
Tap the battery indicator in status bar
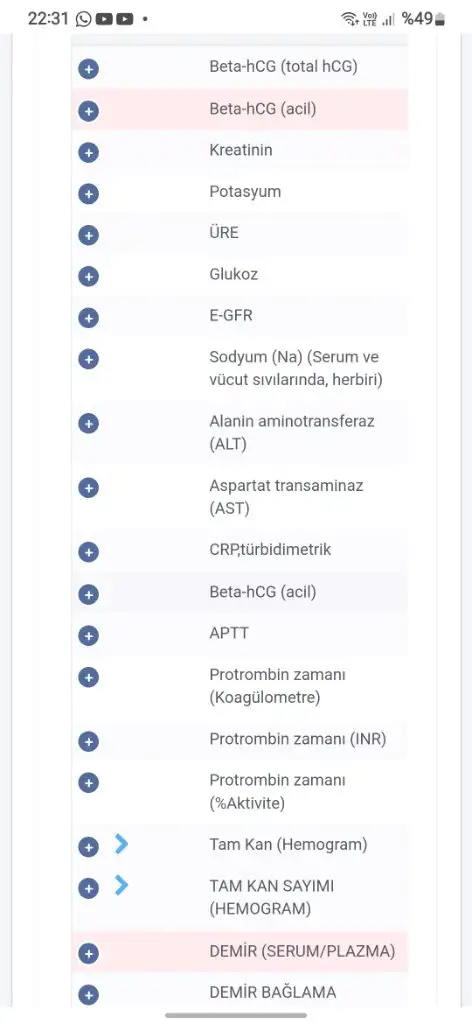click(x=441, y=19)
